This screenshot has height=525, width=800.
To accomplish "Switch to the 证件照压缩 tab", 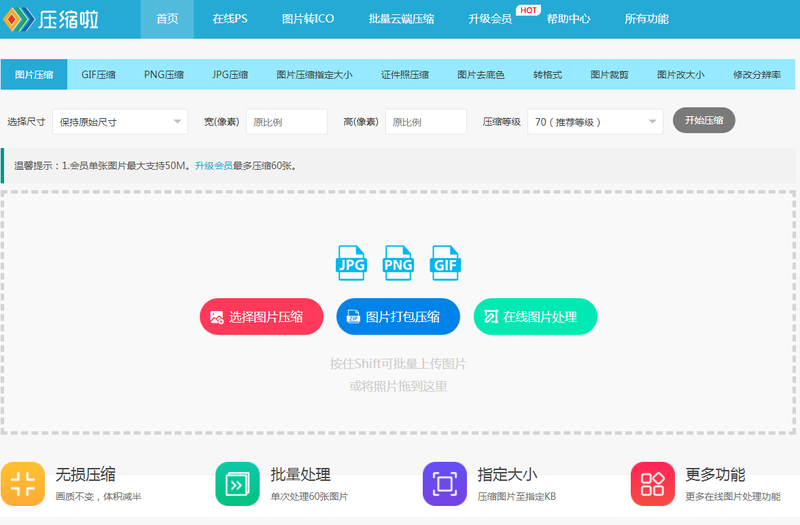I will tap(405, 74).
